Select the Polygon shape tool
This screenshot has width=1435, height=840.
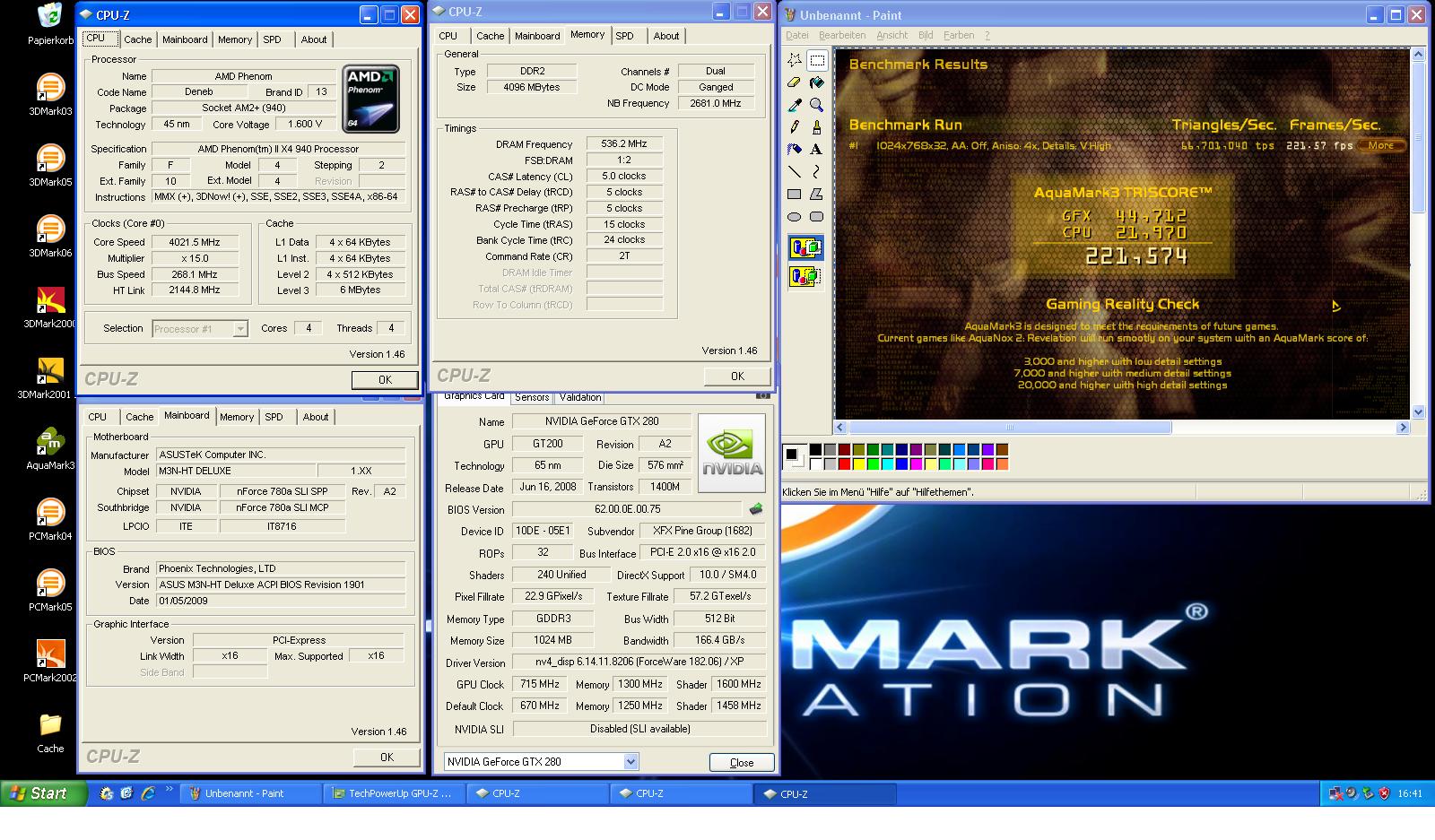(x=817, y=194)
